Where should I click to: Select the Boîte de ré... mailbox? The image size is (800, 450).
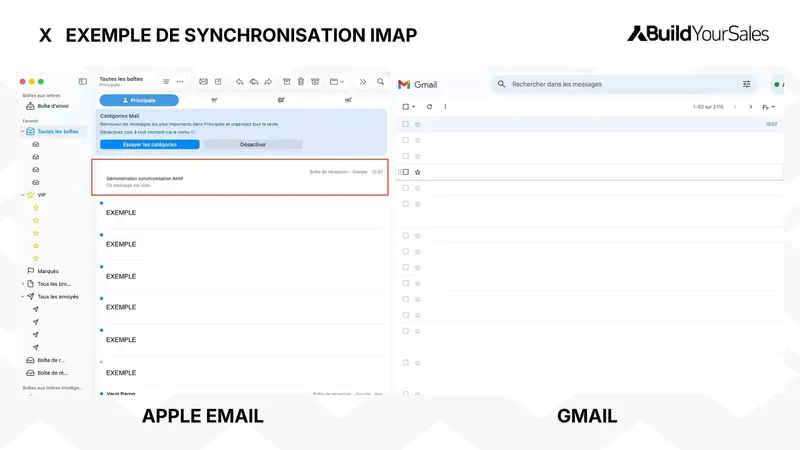(47, 373)
